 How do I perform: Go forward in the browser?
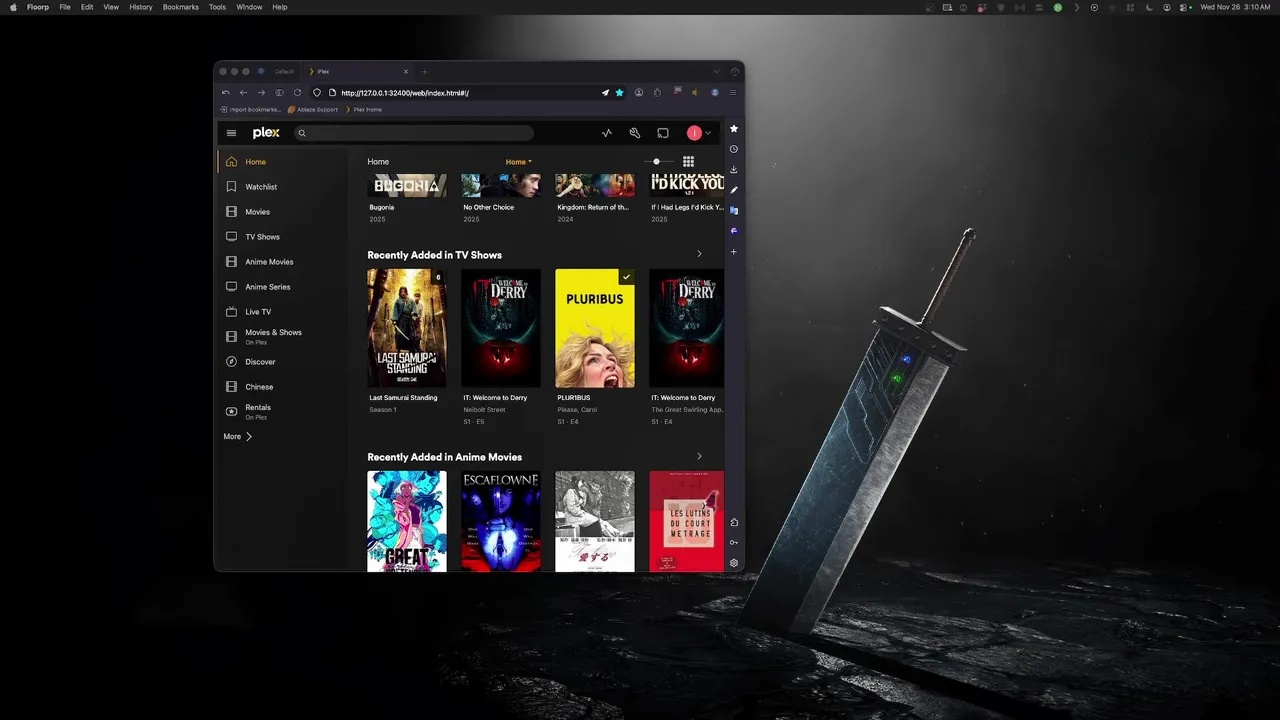click(261, 93)
